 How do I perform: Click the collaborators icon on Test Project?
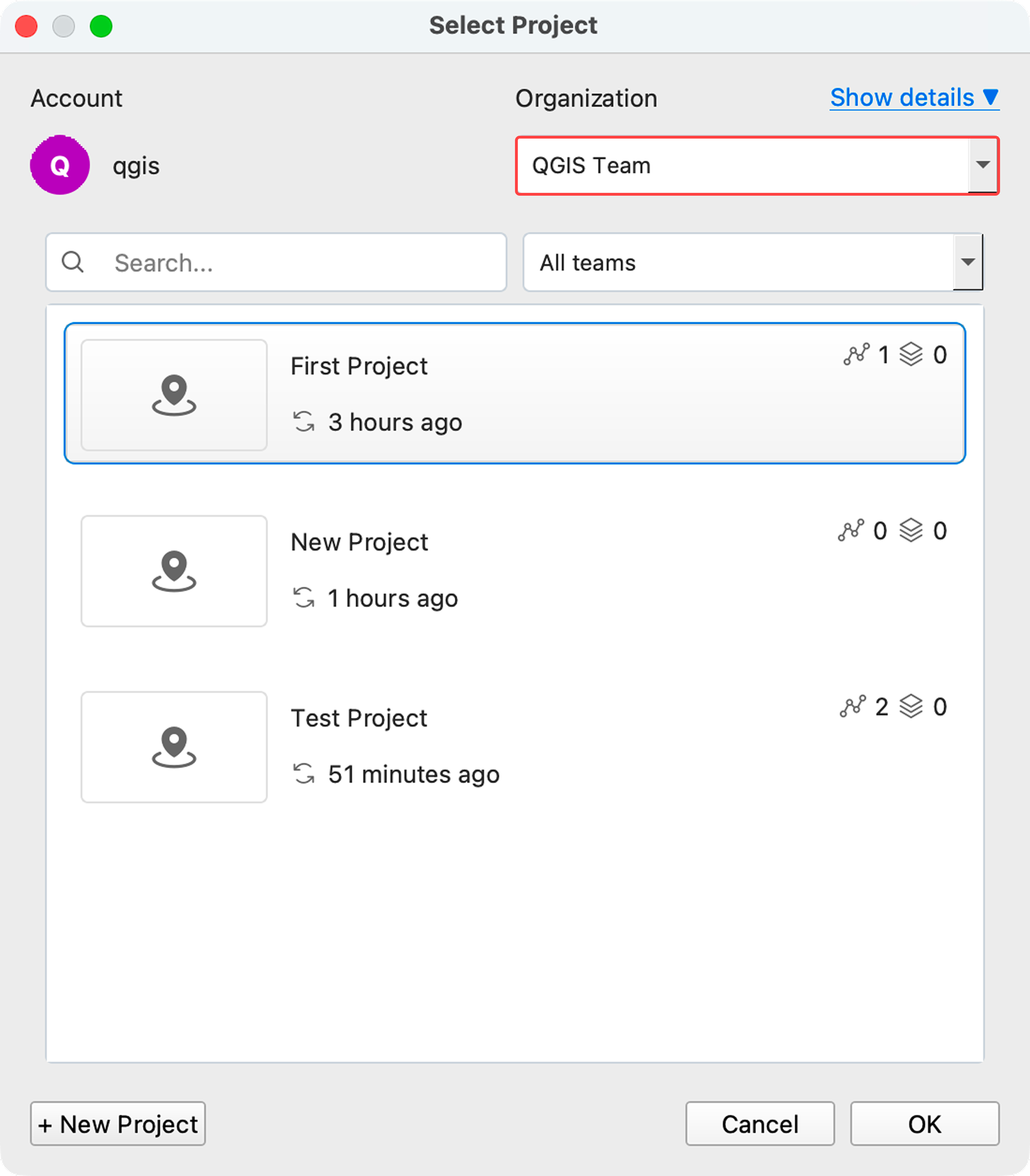[x=854, y=707]
